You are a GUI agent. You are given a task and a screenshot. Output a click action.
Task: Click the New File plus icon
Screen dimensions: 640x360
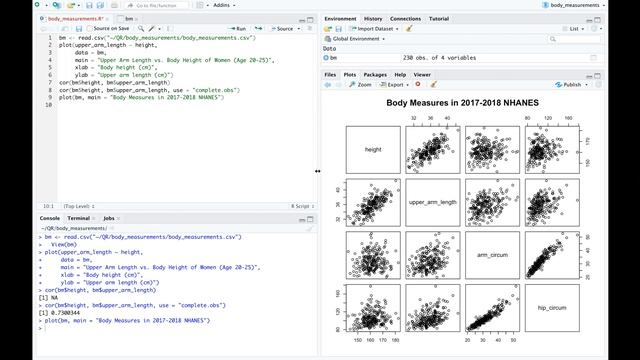[37, 5]
